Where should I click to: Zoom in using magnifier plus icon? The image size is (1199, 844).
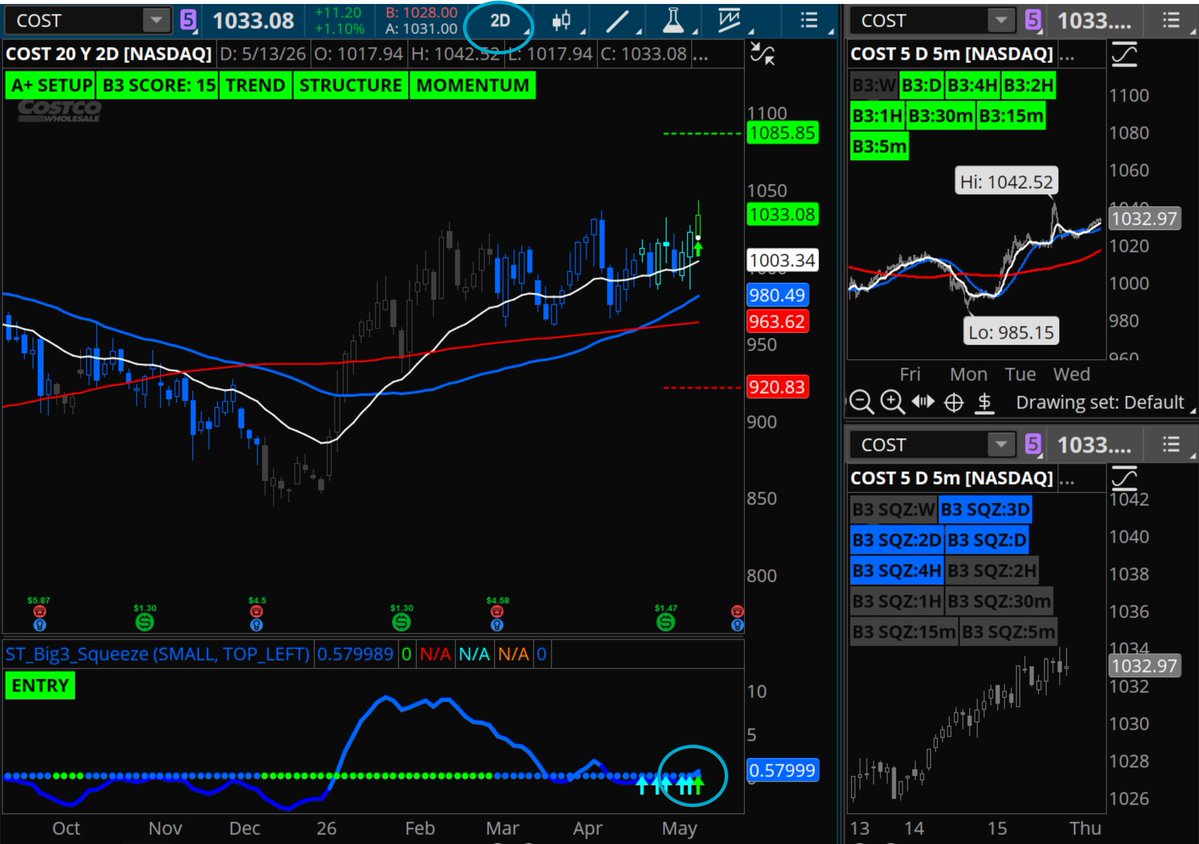892,401
